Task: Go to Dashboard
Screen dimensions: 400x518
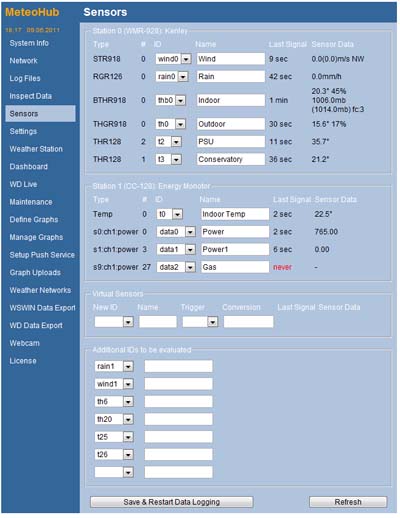Action: pos(28,167)
